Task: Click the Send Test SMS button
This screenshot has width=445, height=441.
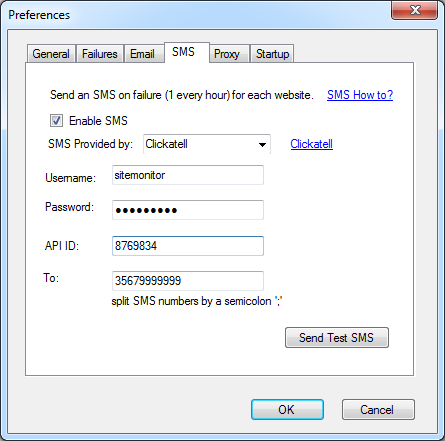Action: click(337, 338)
